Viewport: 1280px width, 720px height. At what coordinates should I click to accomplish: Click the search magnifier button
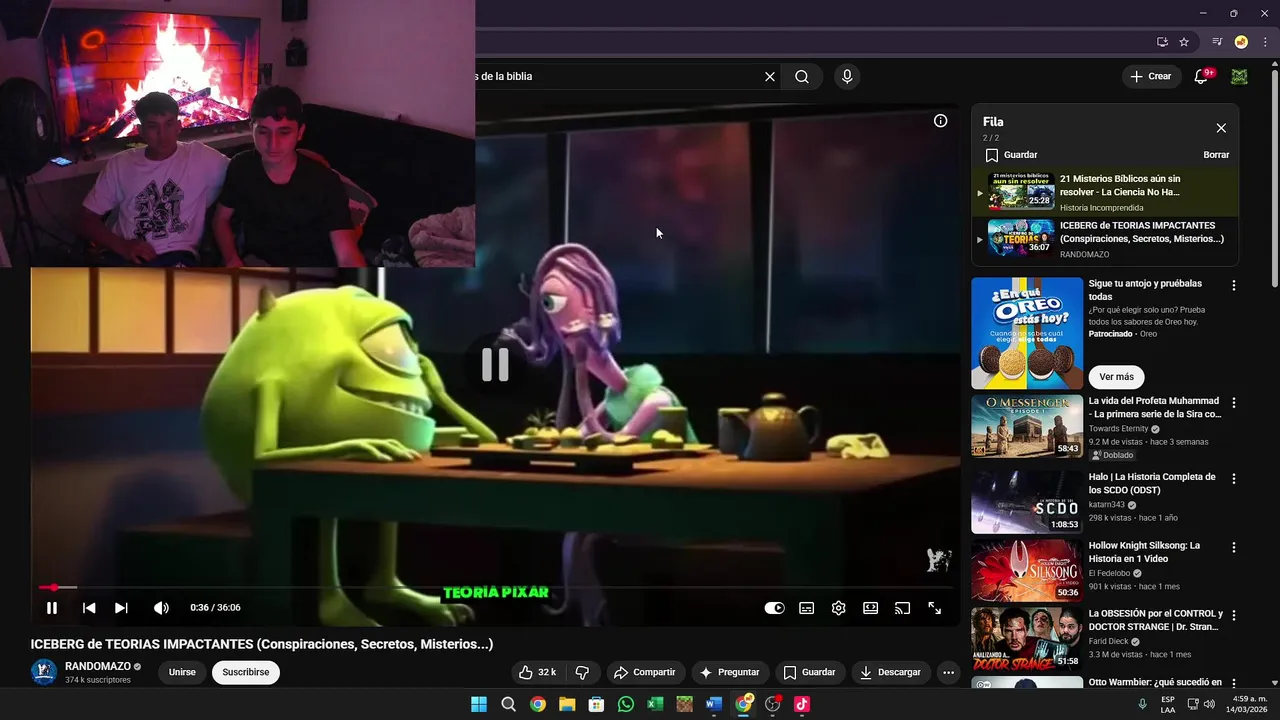[x=802, y=76]
